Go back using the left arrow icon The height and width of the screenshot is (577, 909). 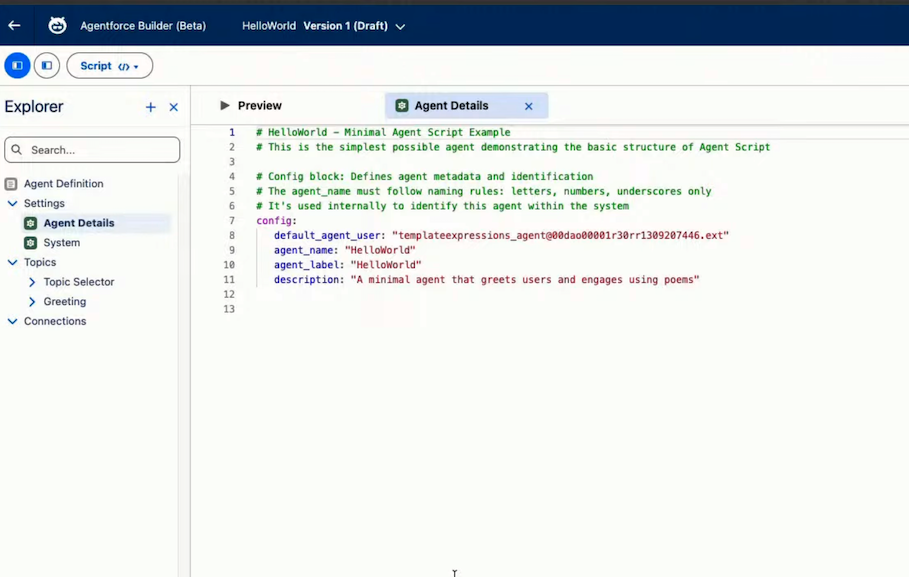14,26
